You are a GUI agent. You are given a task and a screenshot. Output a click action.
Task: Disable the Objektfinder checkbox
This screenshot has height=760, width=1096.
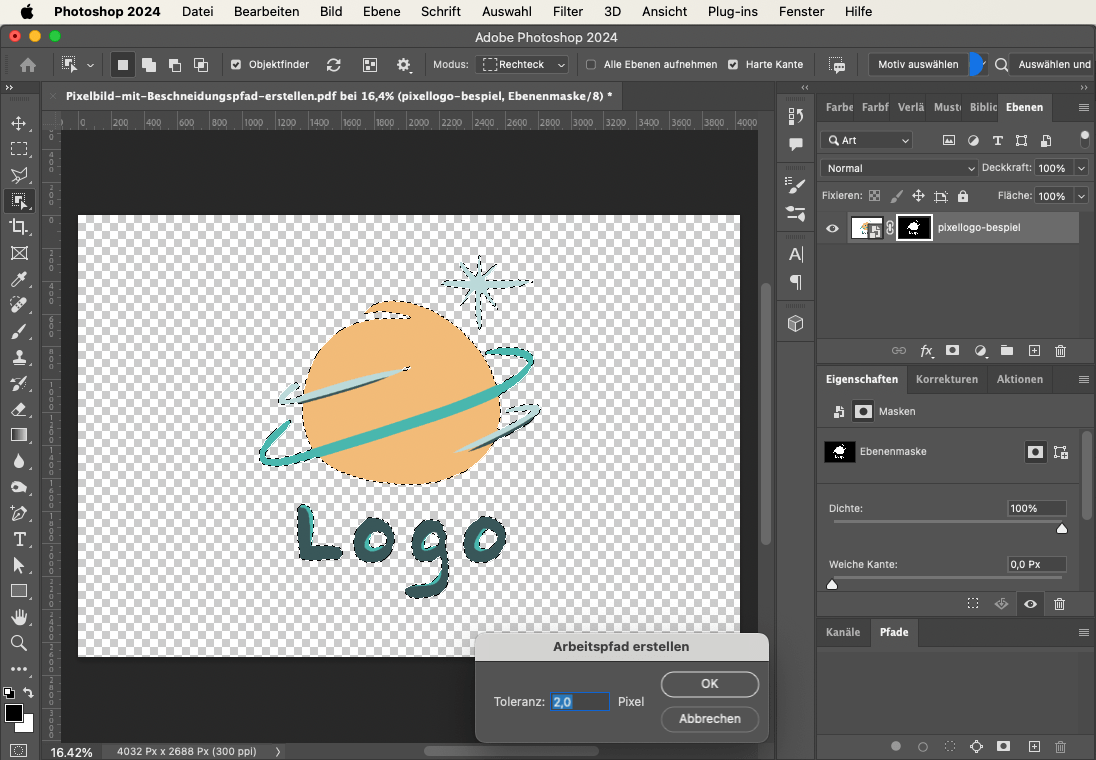236,65
